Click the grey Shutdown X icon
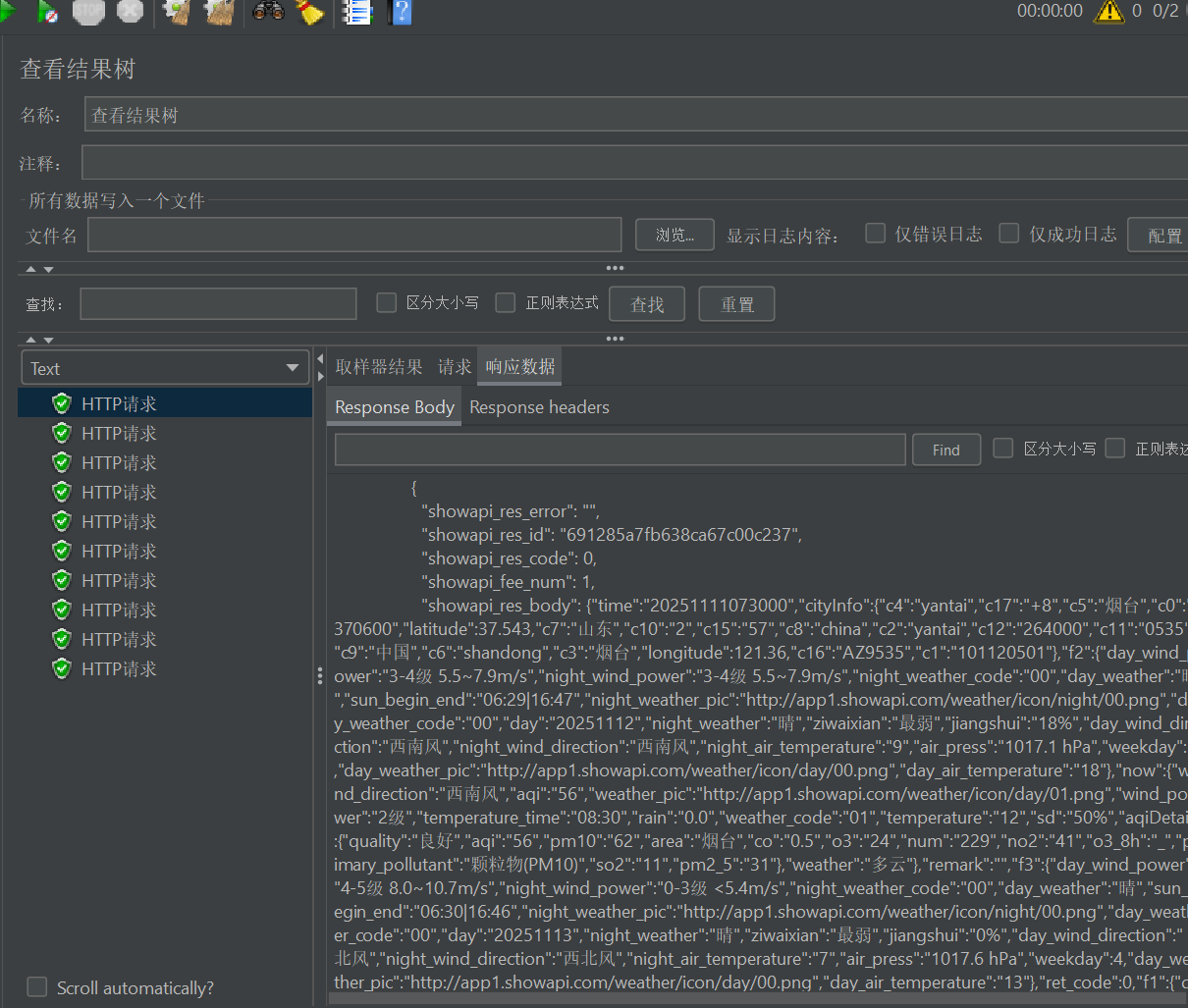The image size is (1188, 1008). 130,12
